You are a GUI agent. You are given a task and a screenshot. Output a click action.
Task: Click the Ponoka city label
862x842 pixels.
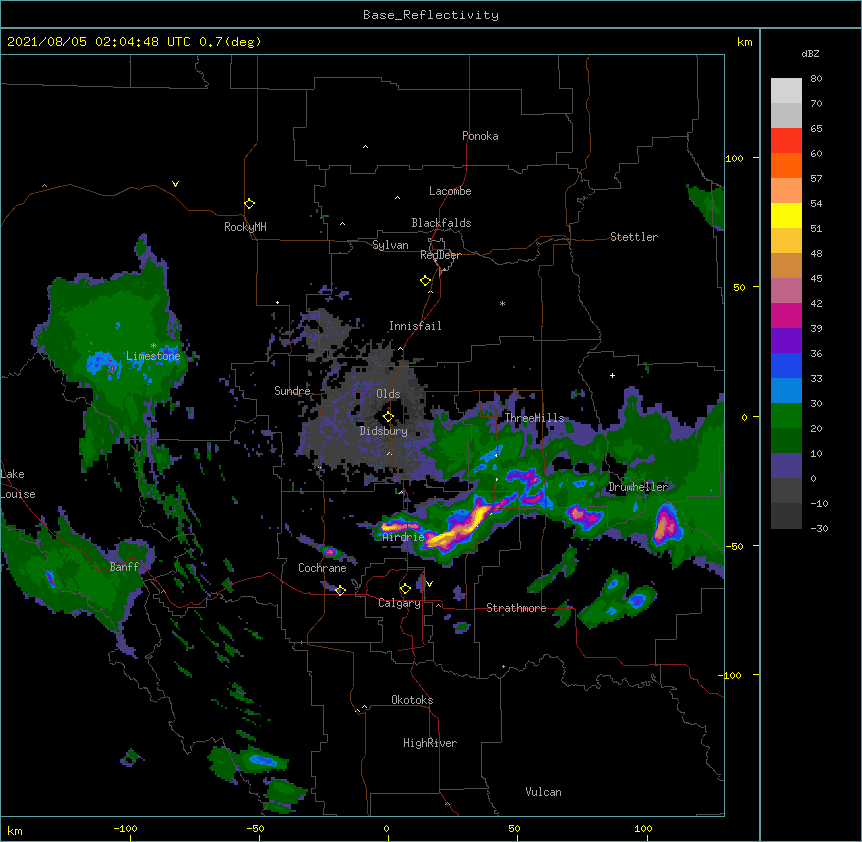pos(480,136)
